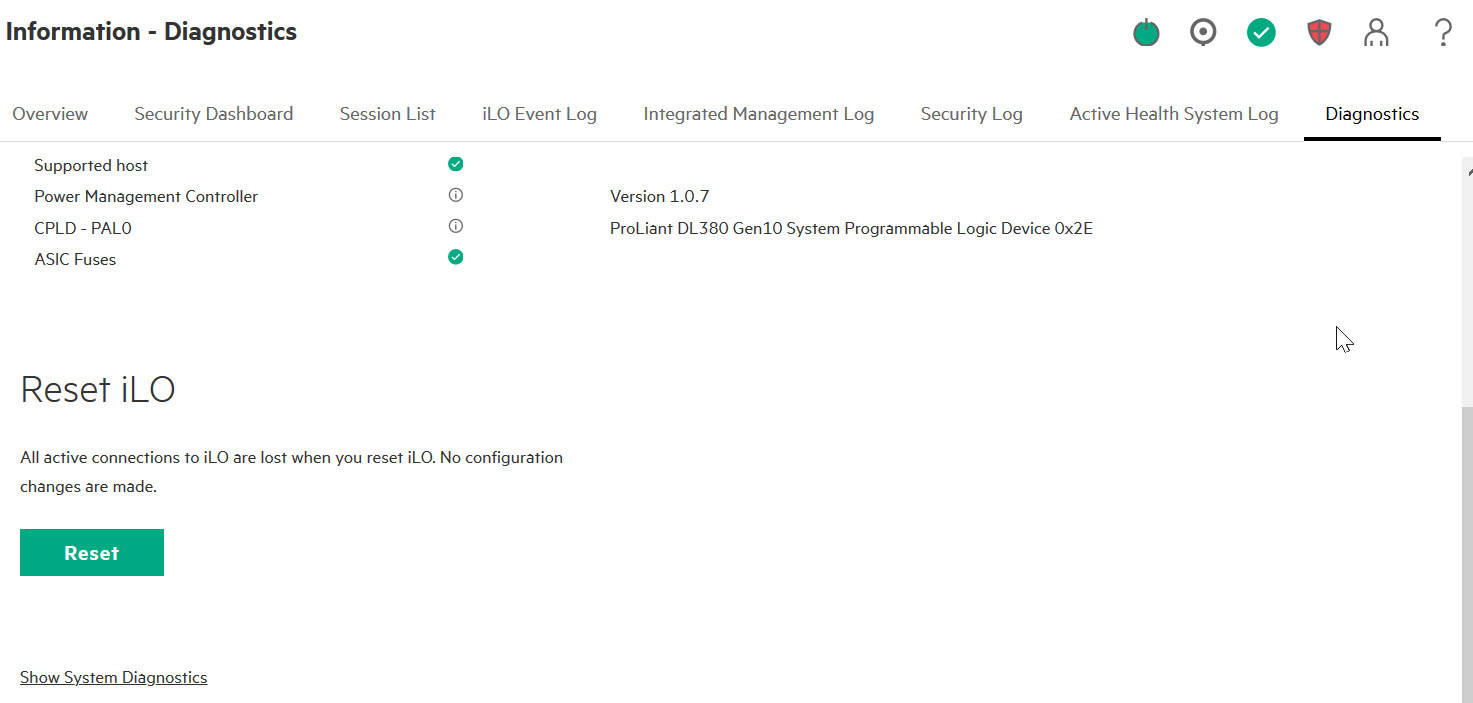Viewport: 1473px width, 703px height.
Task: Open the help question mark icon
Action: 1442,33
